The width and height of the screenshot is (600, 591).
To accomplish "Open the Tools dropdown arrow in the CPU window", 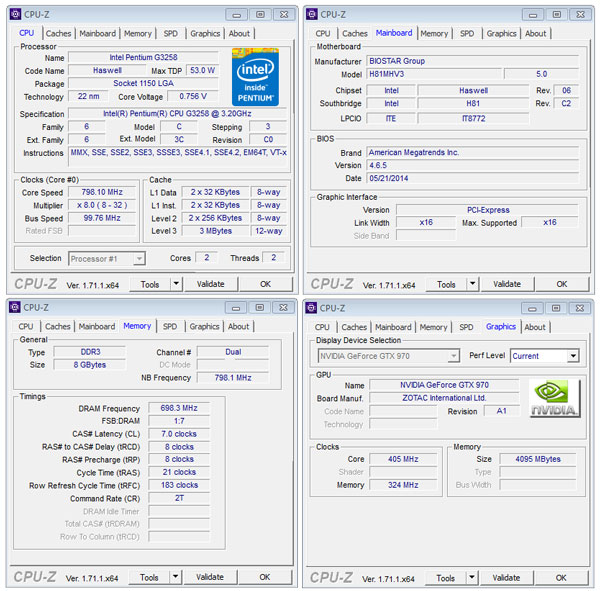I will click(x=176, y=284).
